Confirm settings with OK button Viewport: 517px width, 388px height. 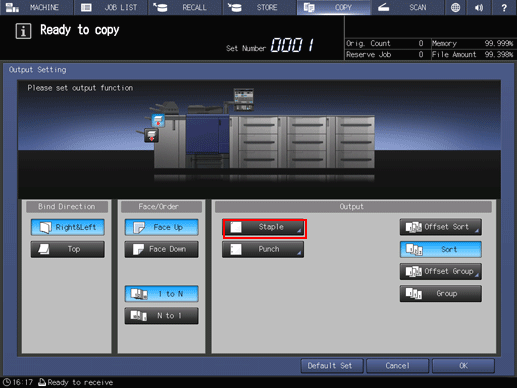[463, 366]
